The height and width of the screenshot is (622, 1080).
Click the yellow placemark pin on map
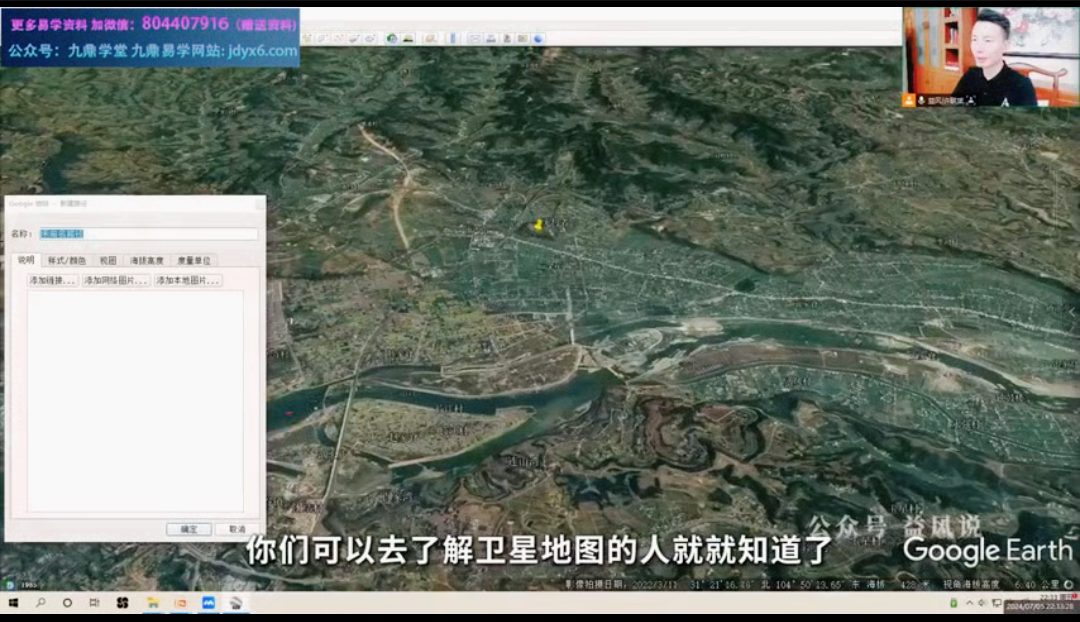coord(538,225)
